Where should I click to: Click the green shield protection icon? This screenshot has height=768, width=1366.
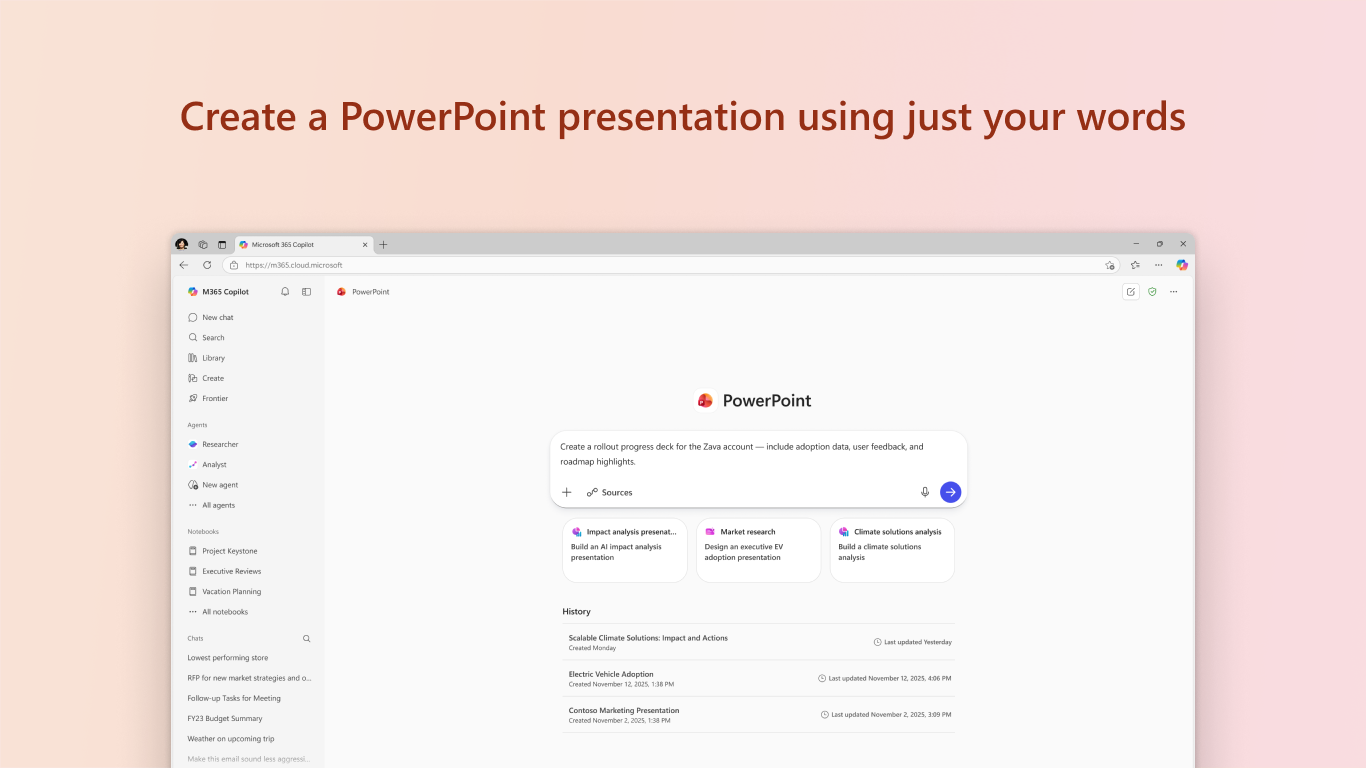tap(1152, 292)
